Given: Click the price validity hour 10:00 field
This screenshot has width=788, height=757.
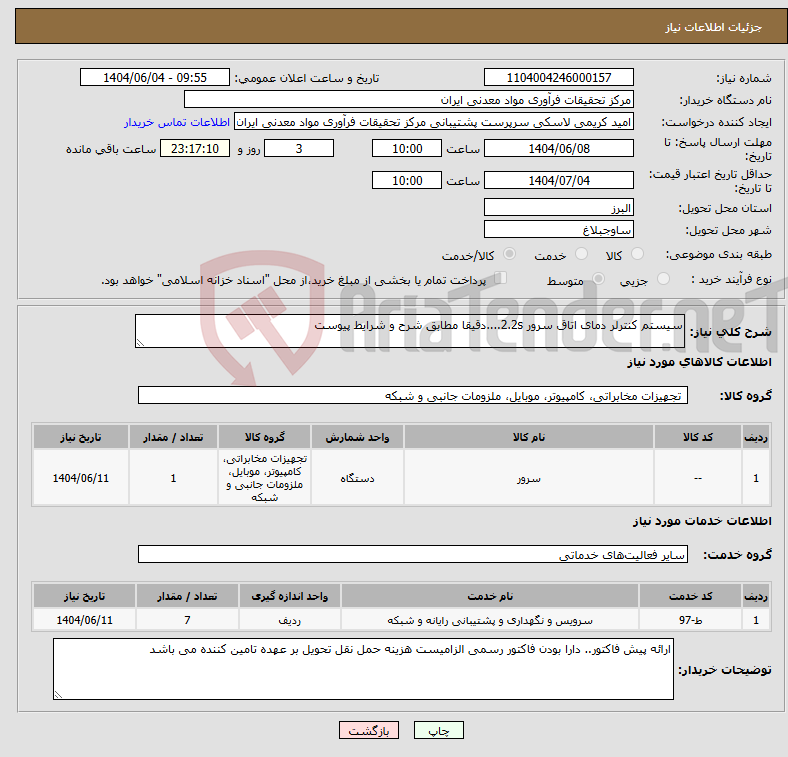Looking at the screenshot, I should click(x=407, y=180).
